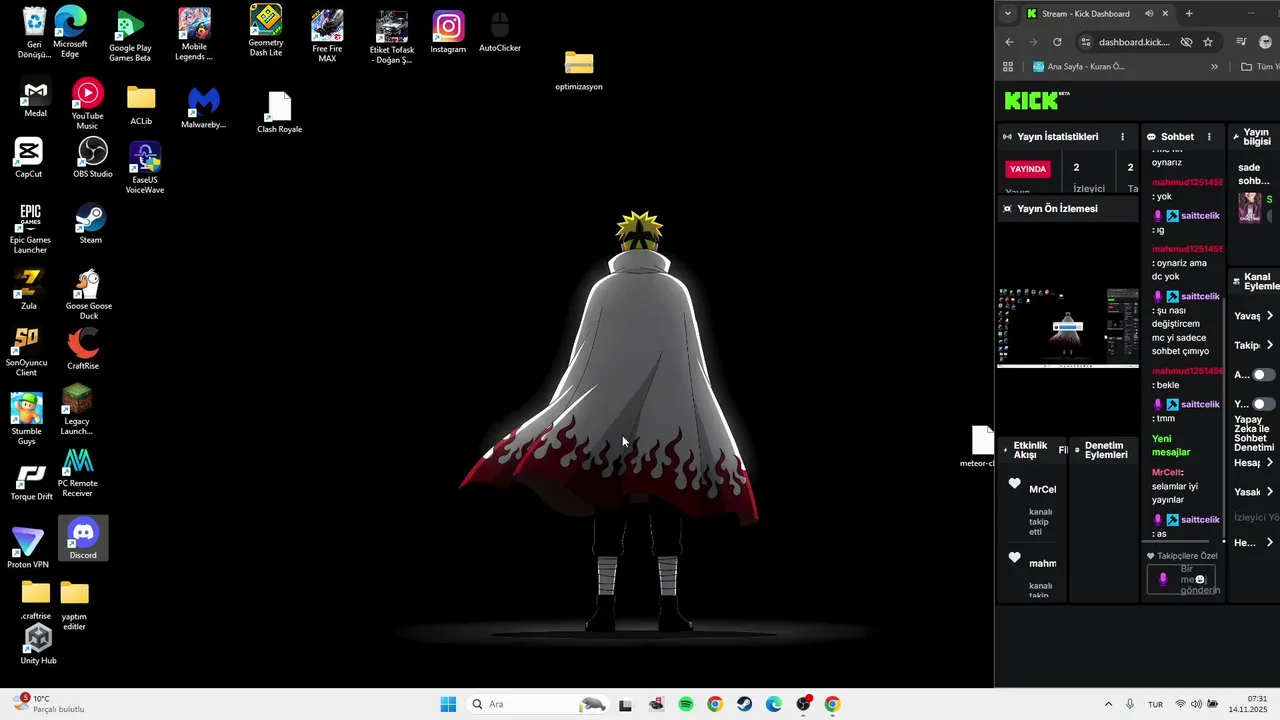This screenshot has height=720, width=1280.
Task: Open OBS Studio from the desktop
Action: click(92, 158)
